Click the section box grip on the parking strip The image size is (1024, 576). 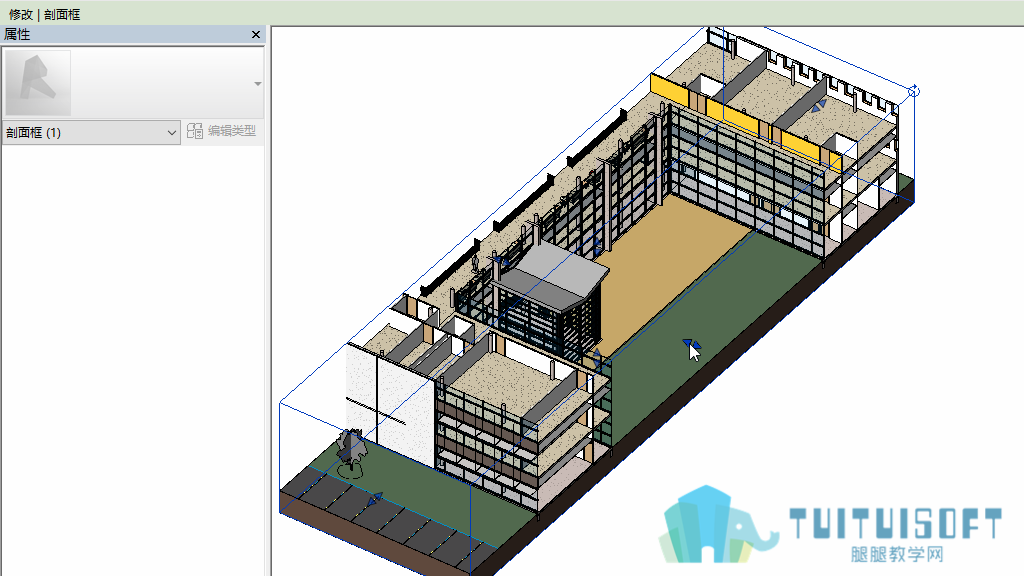point(374,500)
